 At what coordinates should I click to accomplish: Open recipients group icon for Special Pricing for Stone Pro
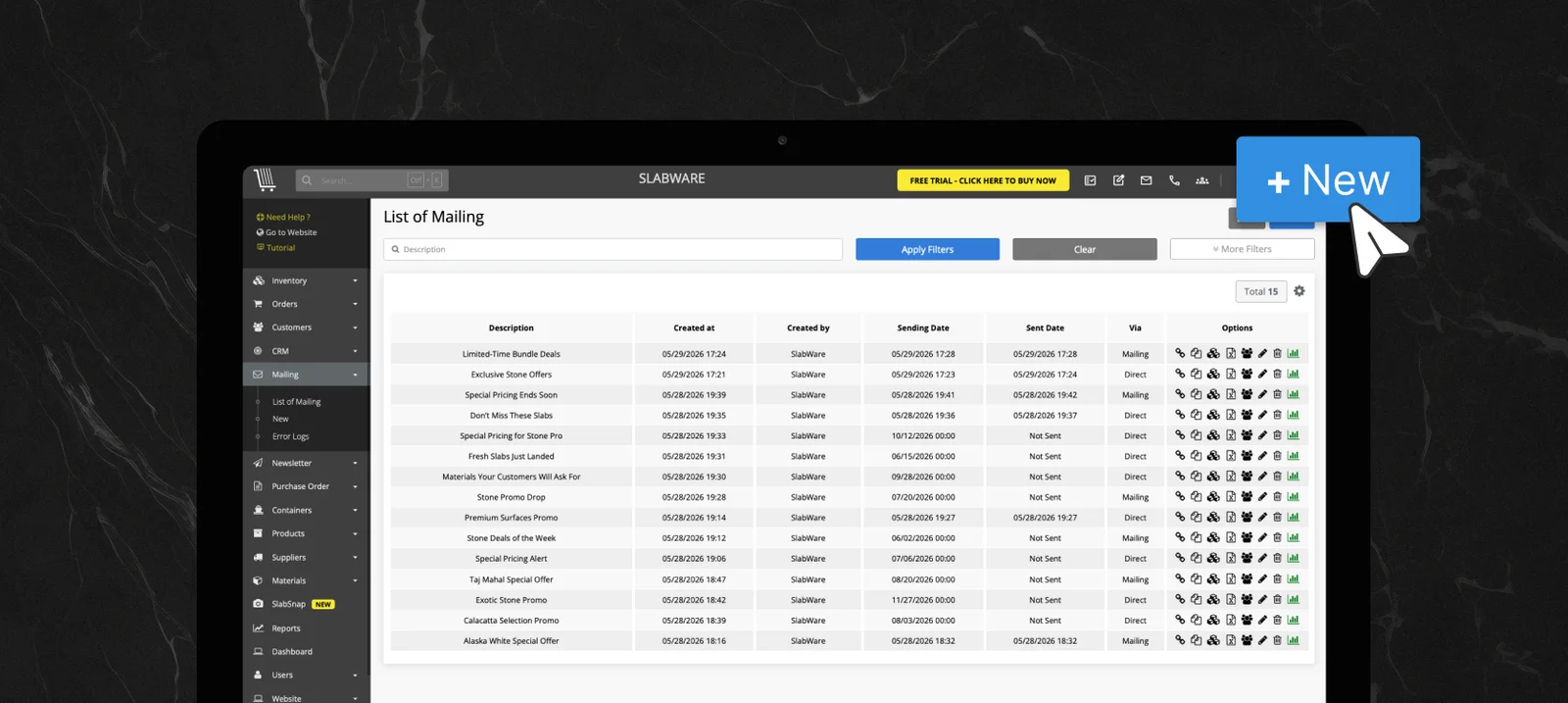click(1247, 435)
